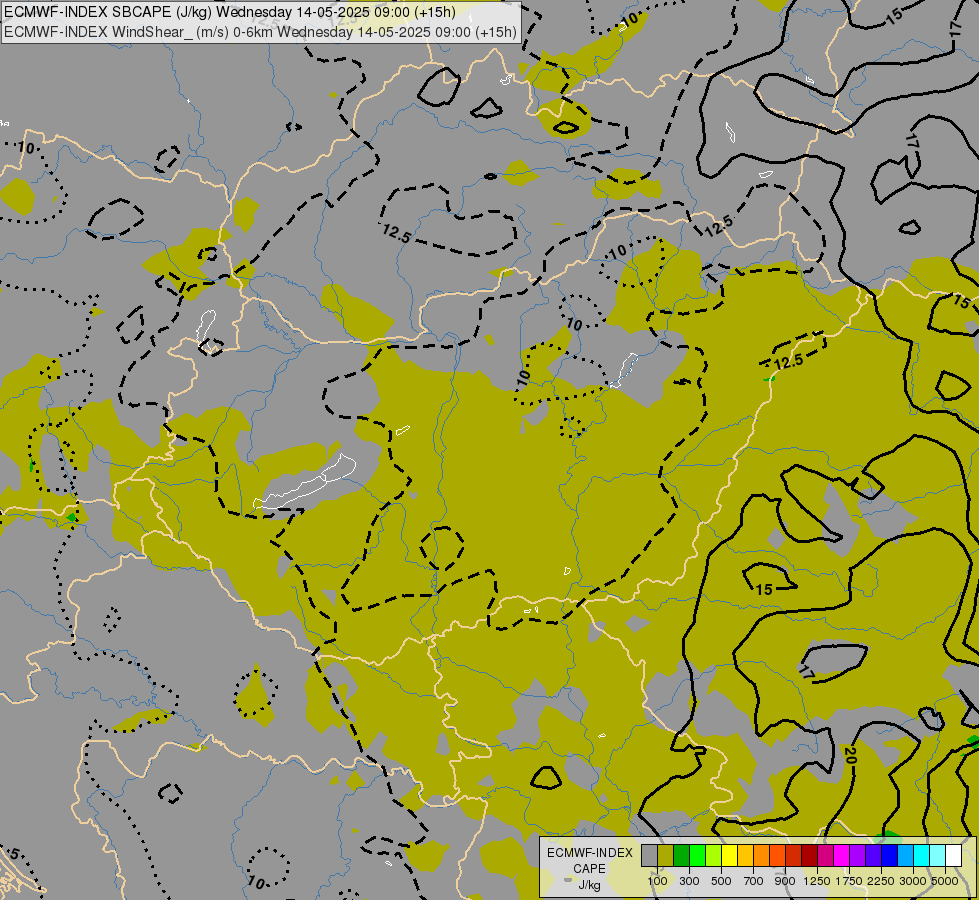
Task: Pick the amber swatch left of the 700 tick
Action: [x=745, y=856]
